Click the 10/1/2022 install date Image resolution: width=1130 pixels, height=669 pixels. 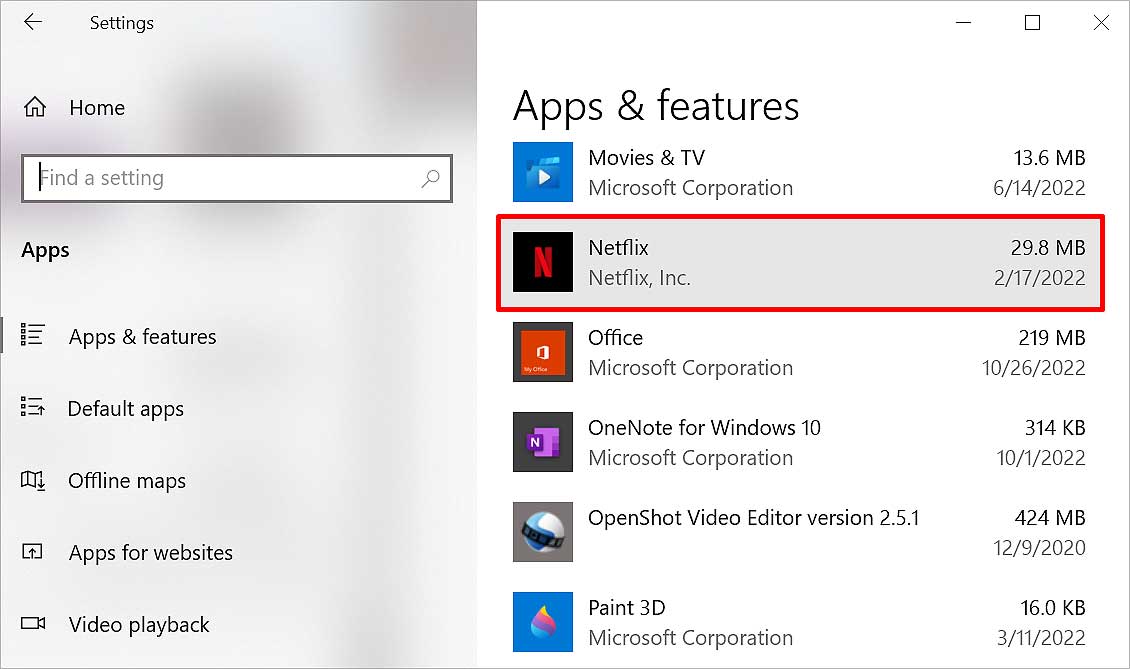[1041, 458]
